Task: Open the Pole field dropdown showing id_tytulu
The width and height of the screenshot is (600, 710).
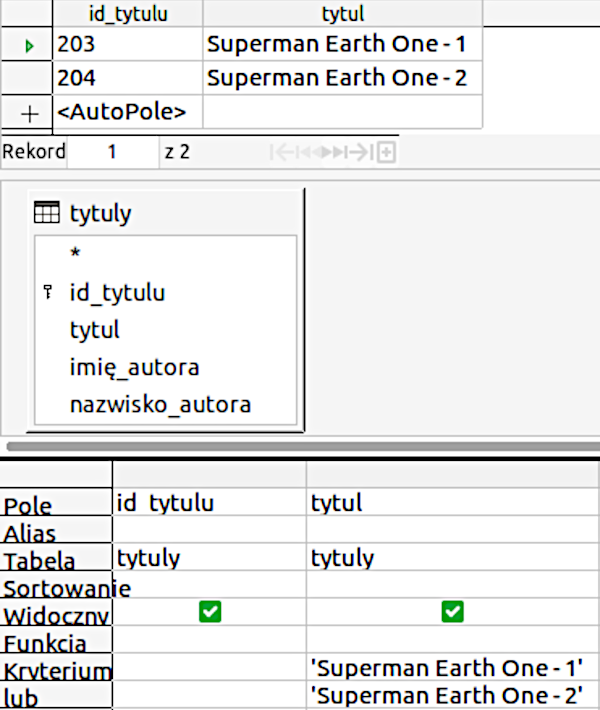Action: [x=209, y=503]
